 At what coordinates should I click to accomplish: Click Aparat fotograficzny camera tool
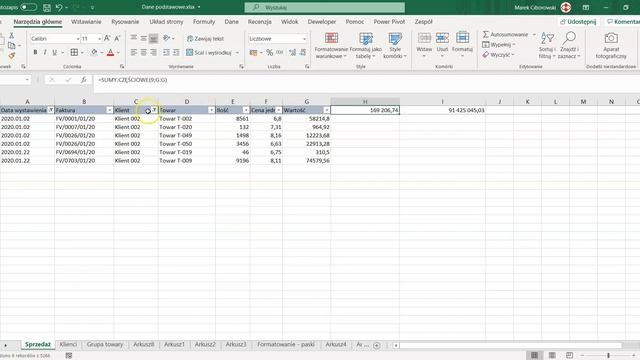pyautogui.click(x=611, y=45)
